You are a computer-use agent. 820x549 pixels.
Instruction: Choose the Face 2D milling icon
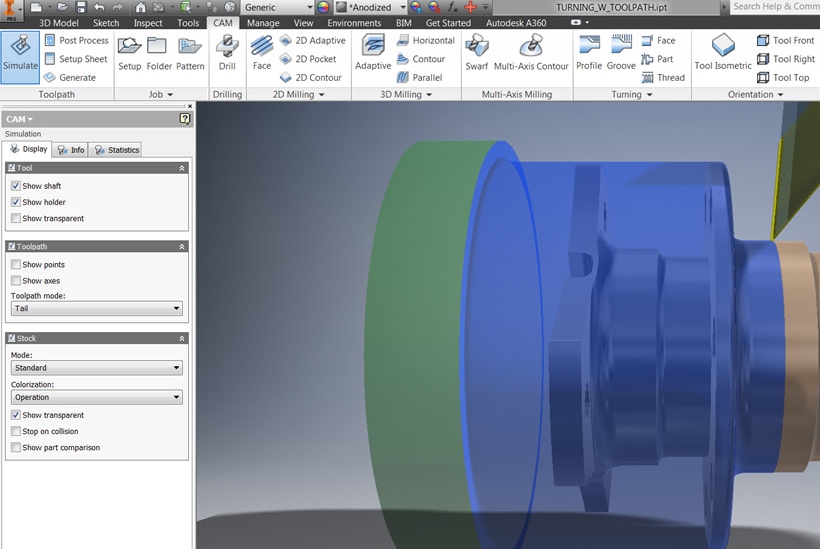click(261, 52)
